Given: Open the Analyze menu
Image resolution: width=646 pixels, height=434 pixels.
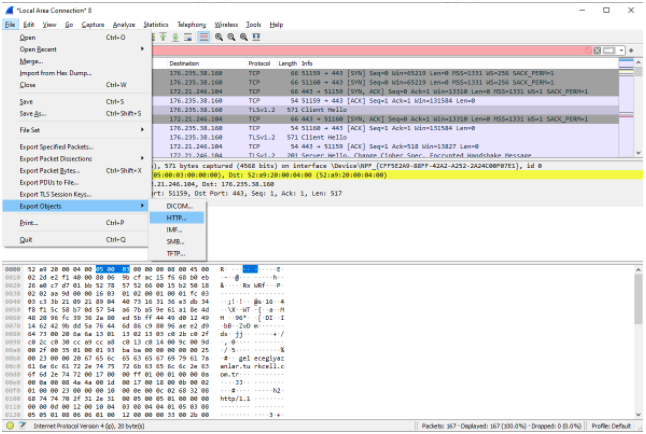Looking at the screenshot, I should [x=124, y=25].
